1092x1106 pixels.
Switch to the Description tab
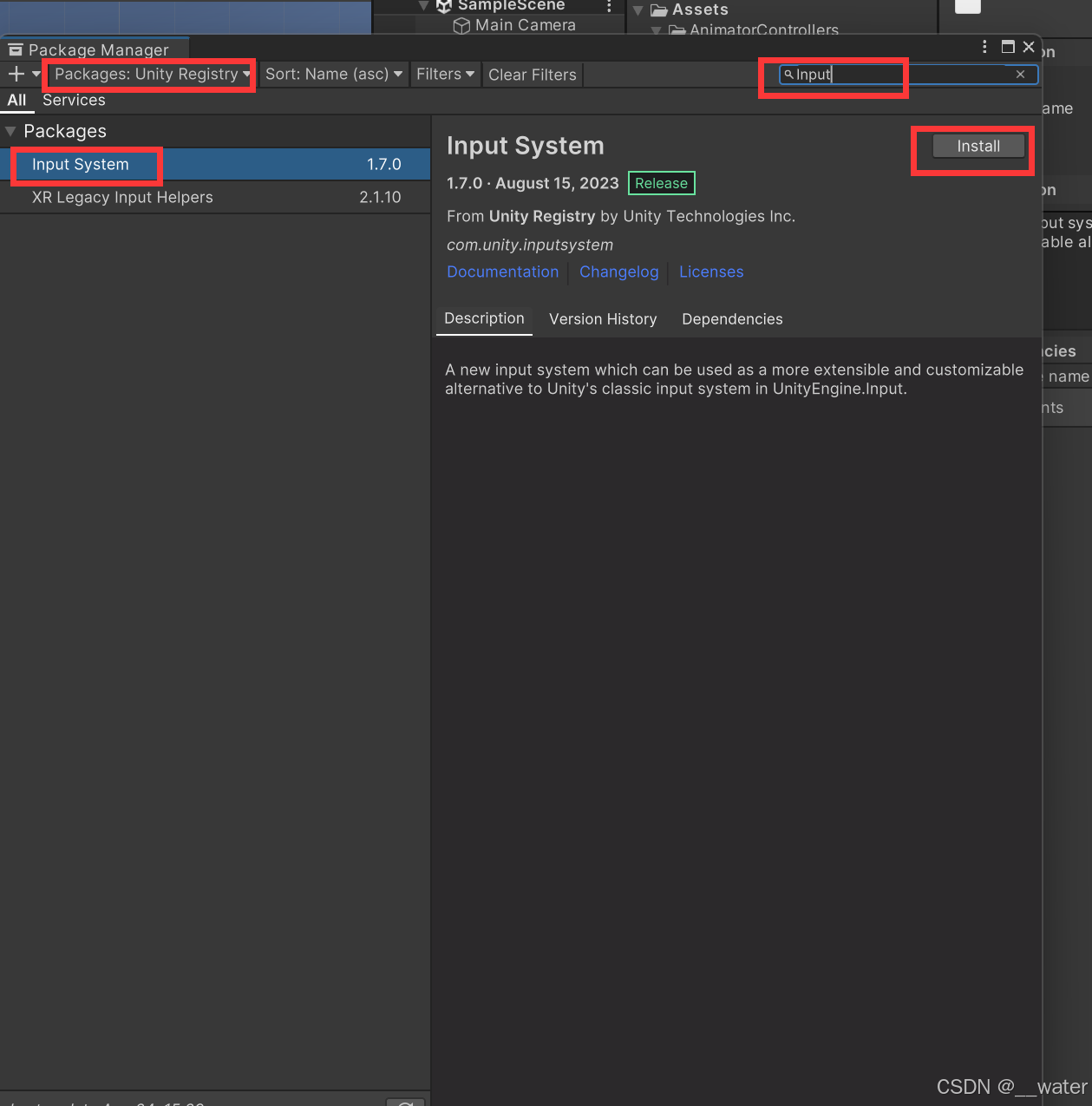pyautogui.click(x=484, y=319)
